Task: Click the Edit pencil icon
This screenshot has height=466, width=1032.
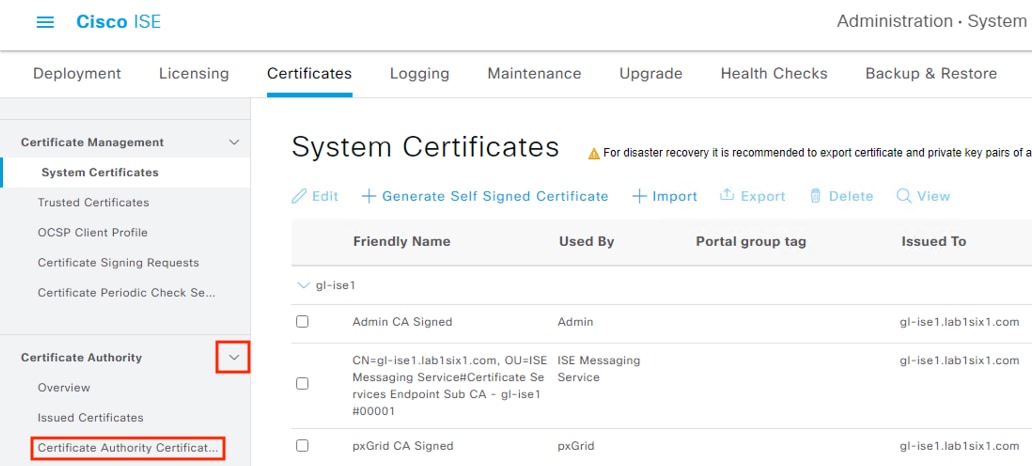Action: click(299, 196)
